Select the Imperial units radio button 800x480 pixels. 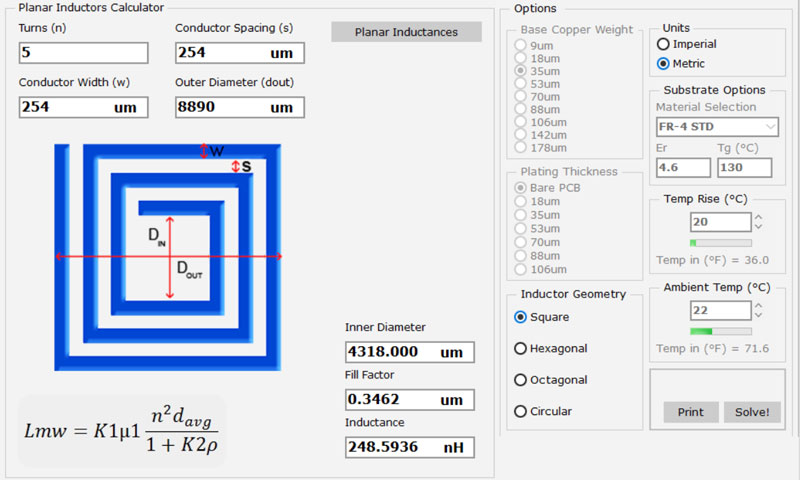663,44
